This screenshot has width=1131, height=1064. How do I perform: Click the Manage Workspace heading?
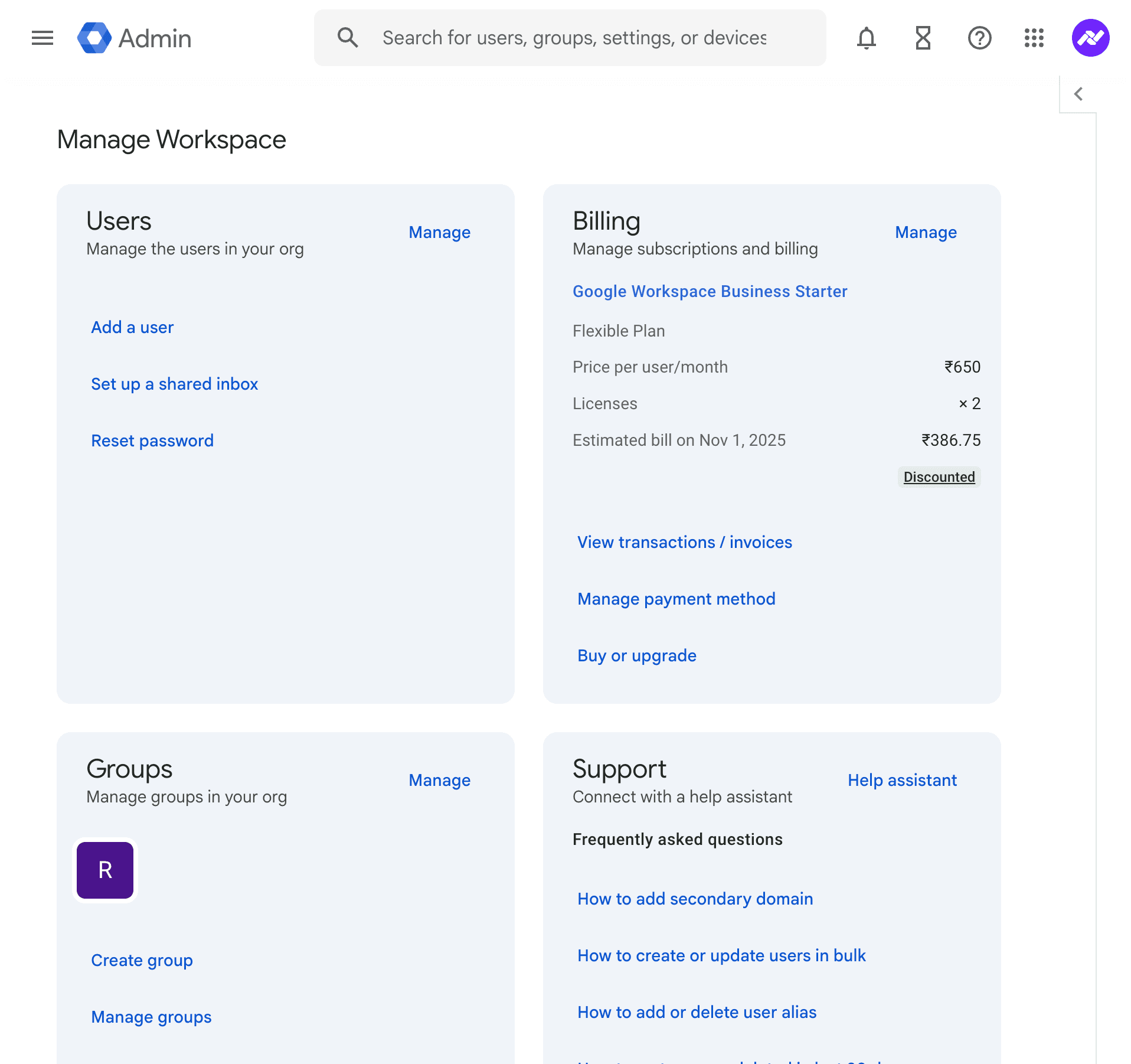(172, 140)
